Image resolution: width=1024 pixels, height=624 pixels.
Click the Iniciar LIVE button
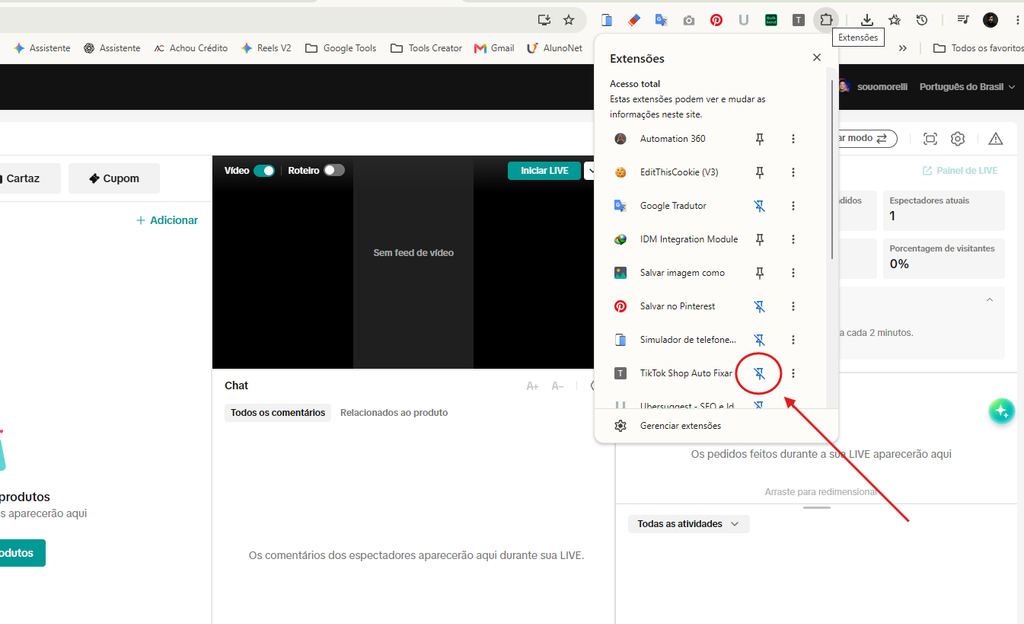544,170
